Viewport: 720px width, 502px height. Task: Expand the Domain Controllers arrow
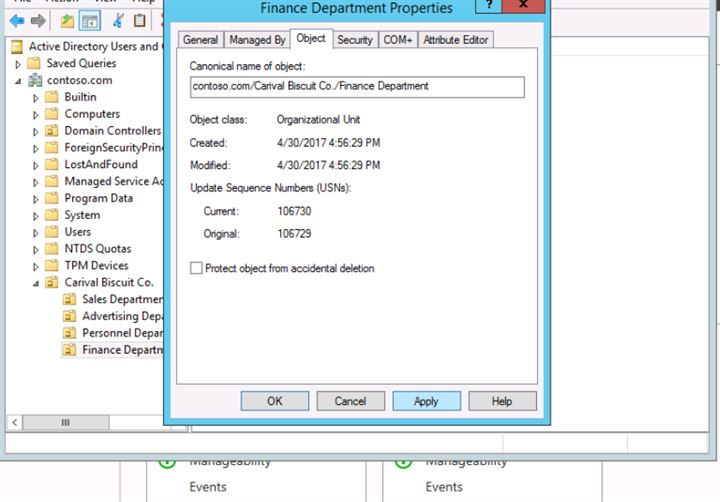click(35, 132)
